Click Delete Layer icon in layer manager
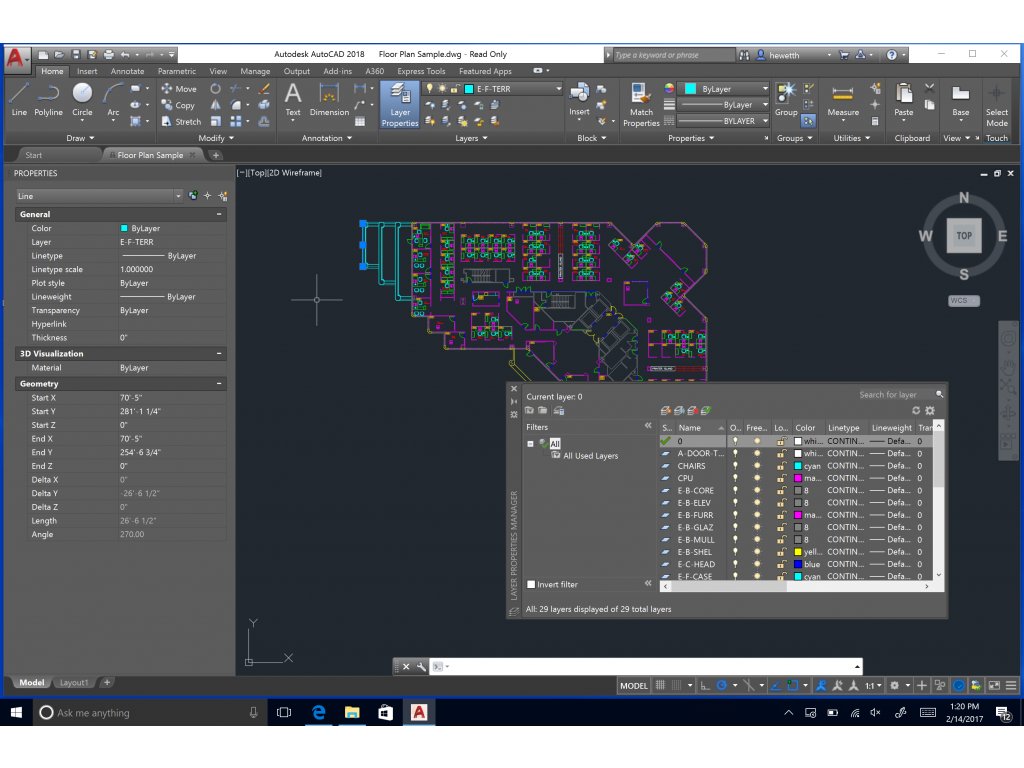1024x768 pixels. coord(692,411)
